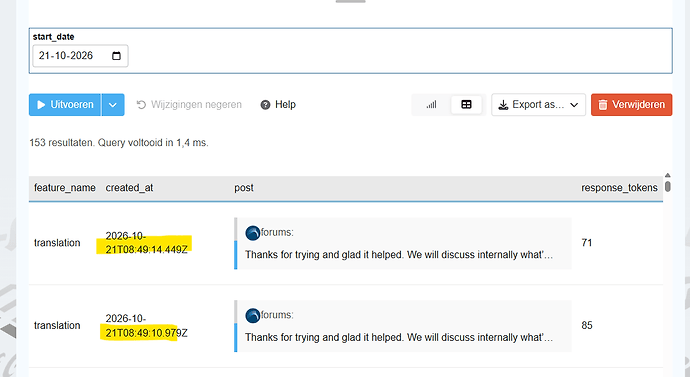Screen dimensions: 690x377
Task: Click the scrollbar up arrow above the table
Action: click(x=668, y=175)
